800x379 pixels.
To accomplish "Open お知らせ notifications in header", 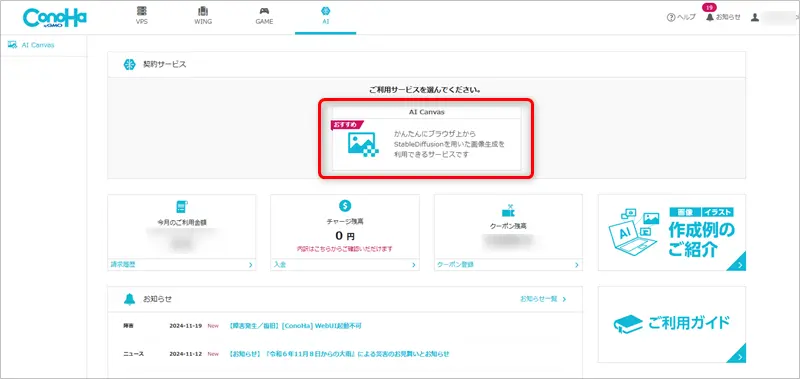I will [x=723, y=17].
